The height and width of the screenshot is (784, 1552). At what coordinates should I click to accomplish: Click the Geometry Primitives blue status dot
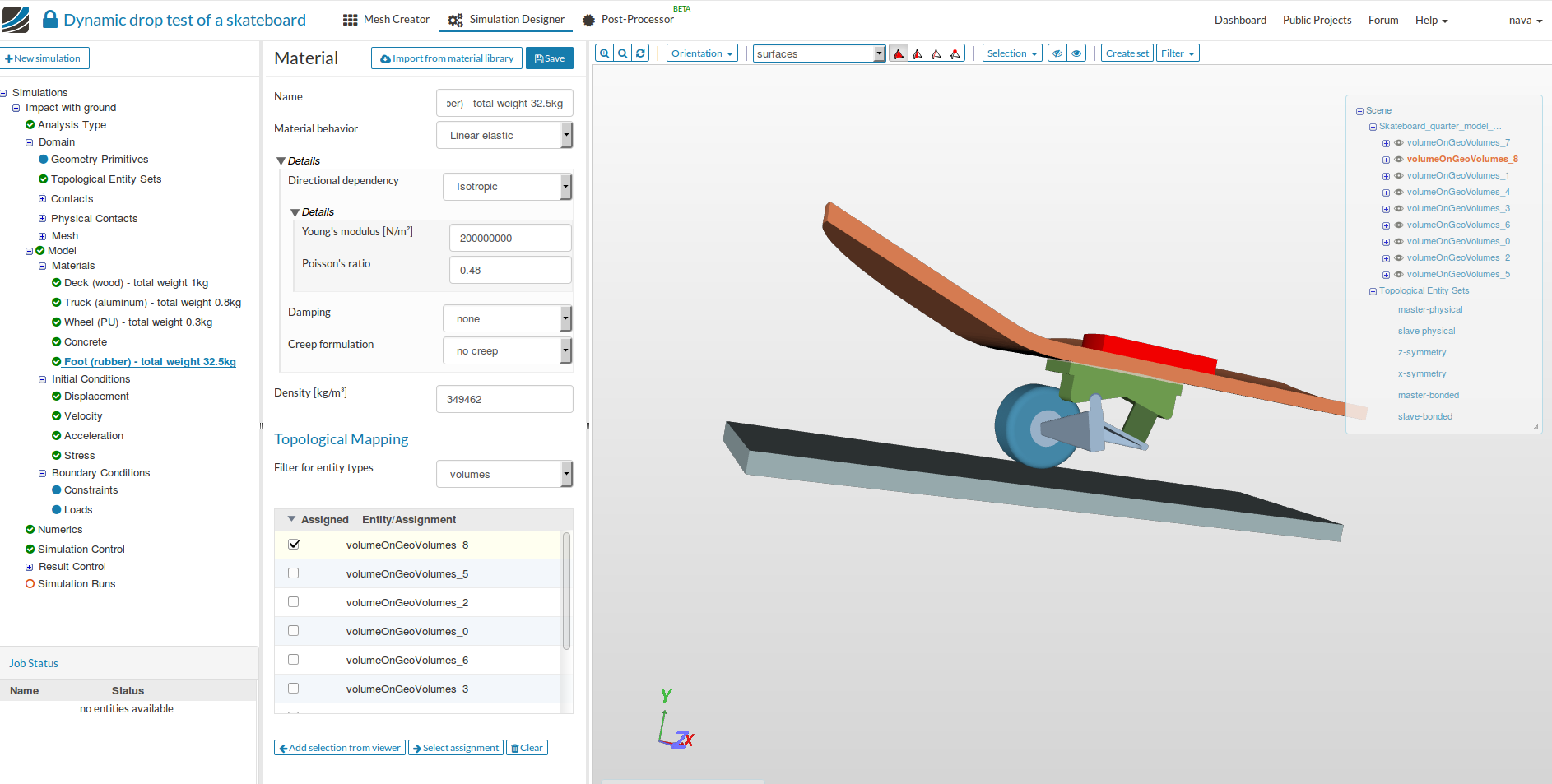tap(44, 160)
